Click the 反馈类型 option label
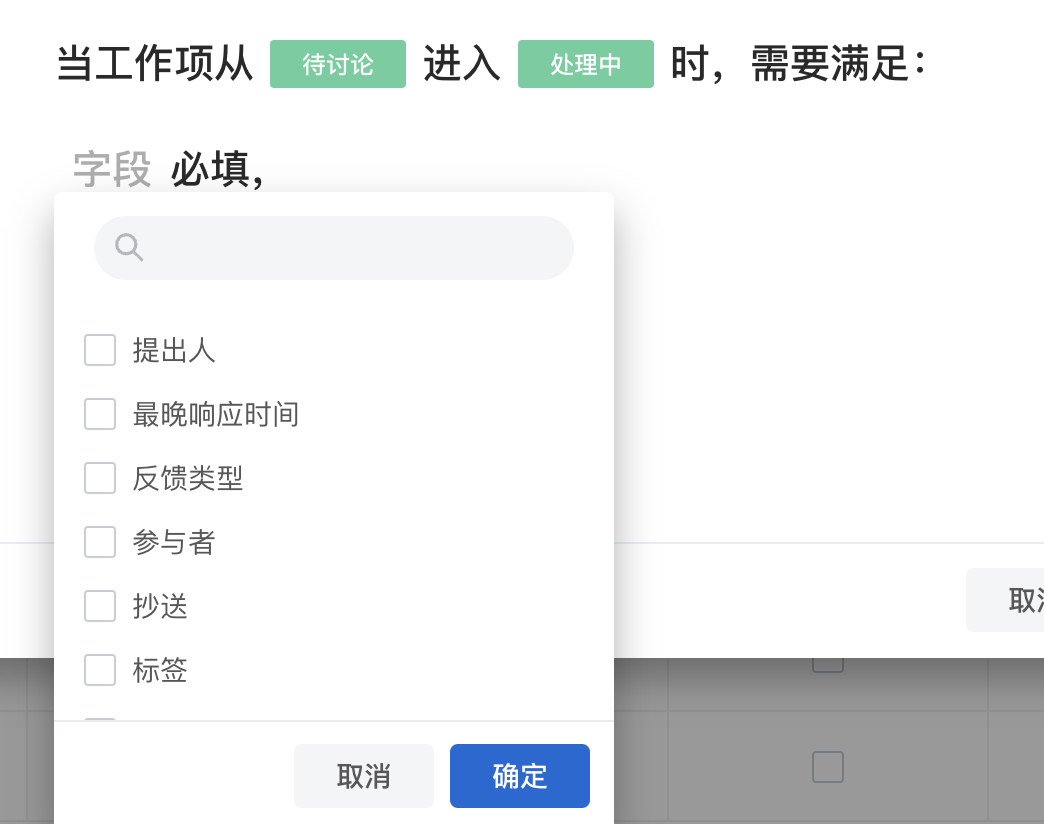The image size is (1044, 824). point(188,478)
